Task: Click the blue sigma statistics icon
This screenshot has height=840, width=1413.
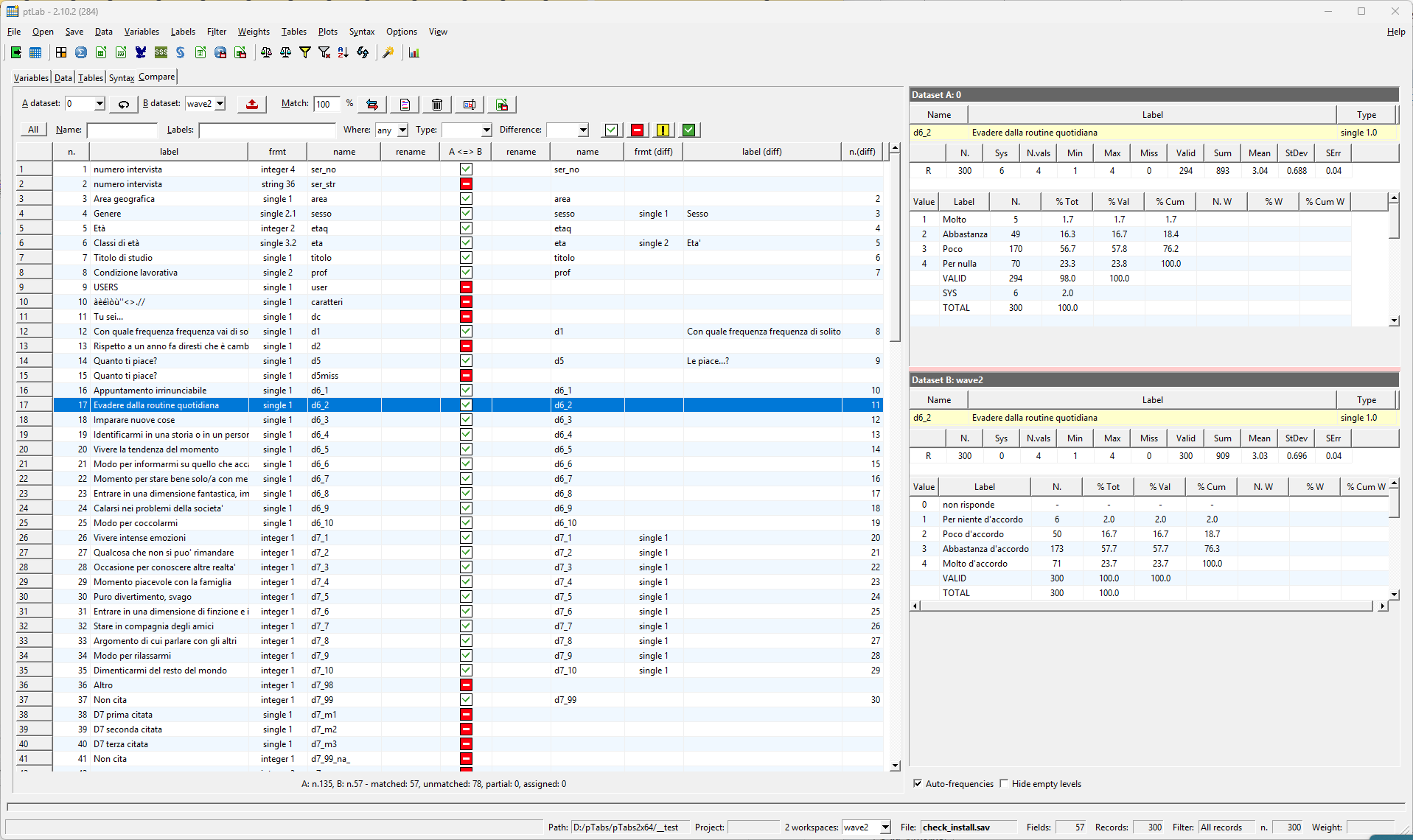Action: (81, 52)
